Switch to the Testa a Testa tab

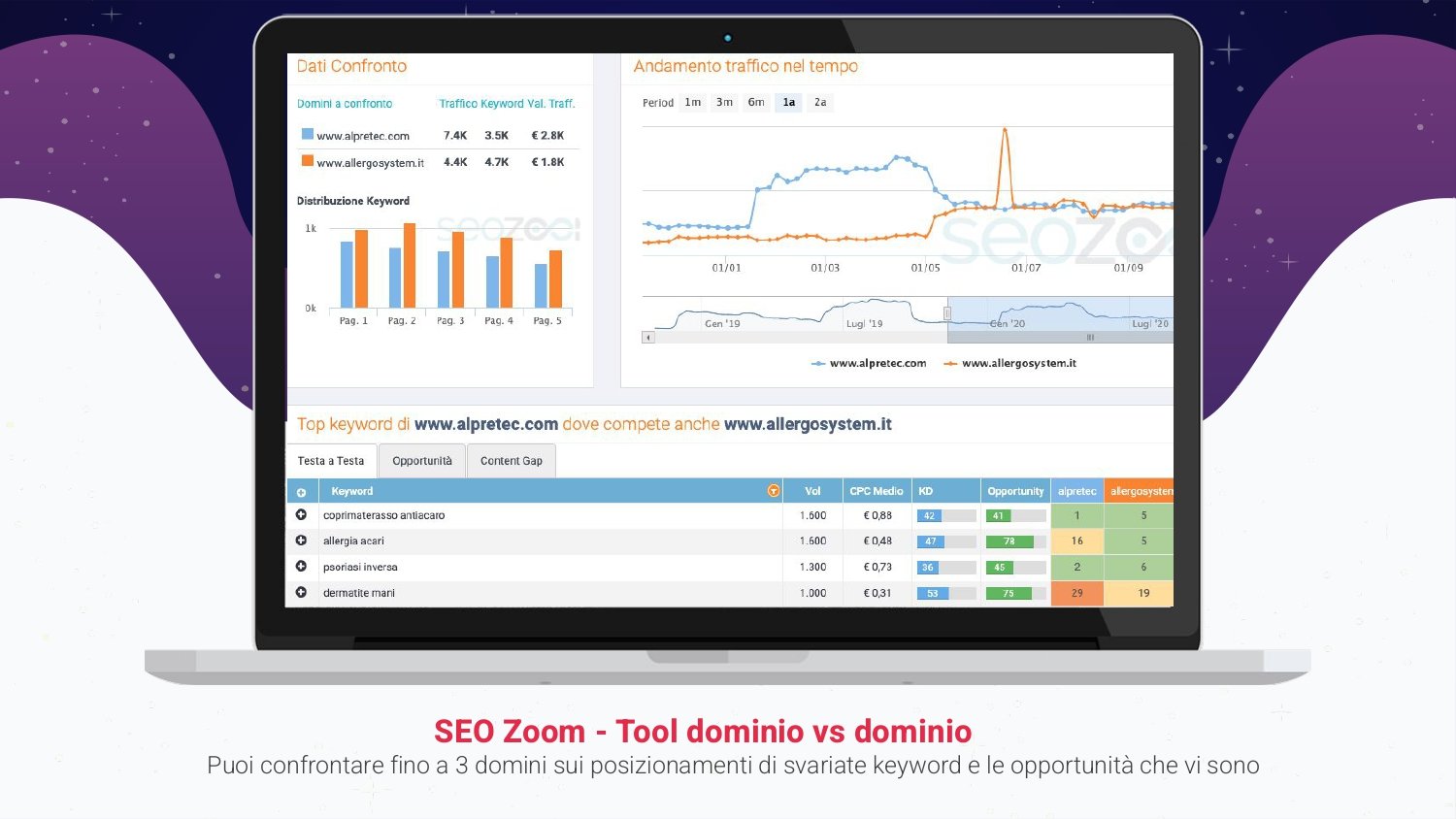(331, 461)
